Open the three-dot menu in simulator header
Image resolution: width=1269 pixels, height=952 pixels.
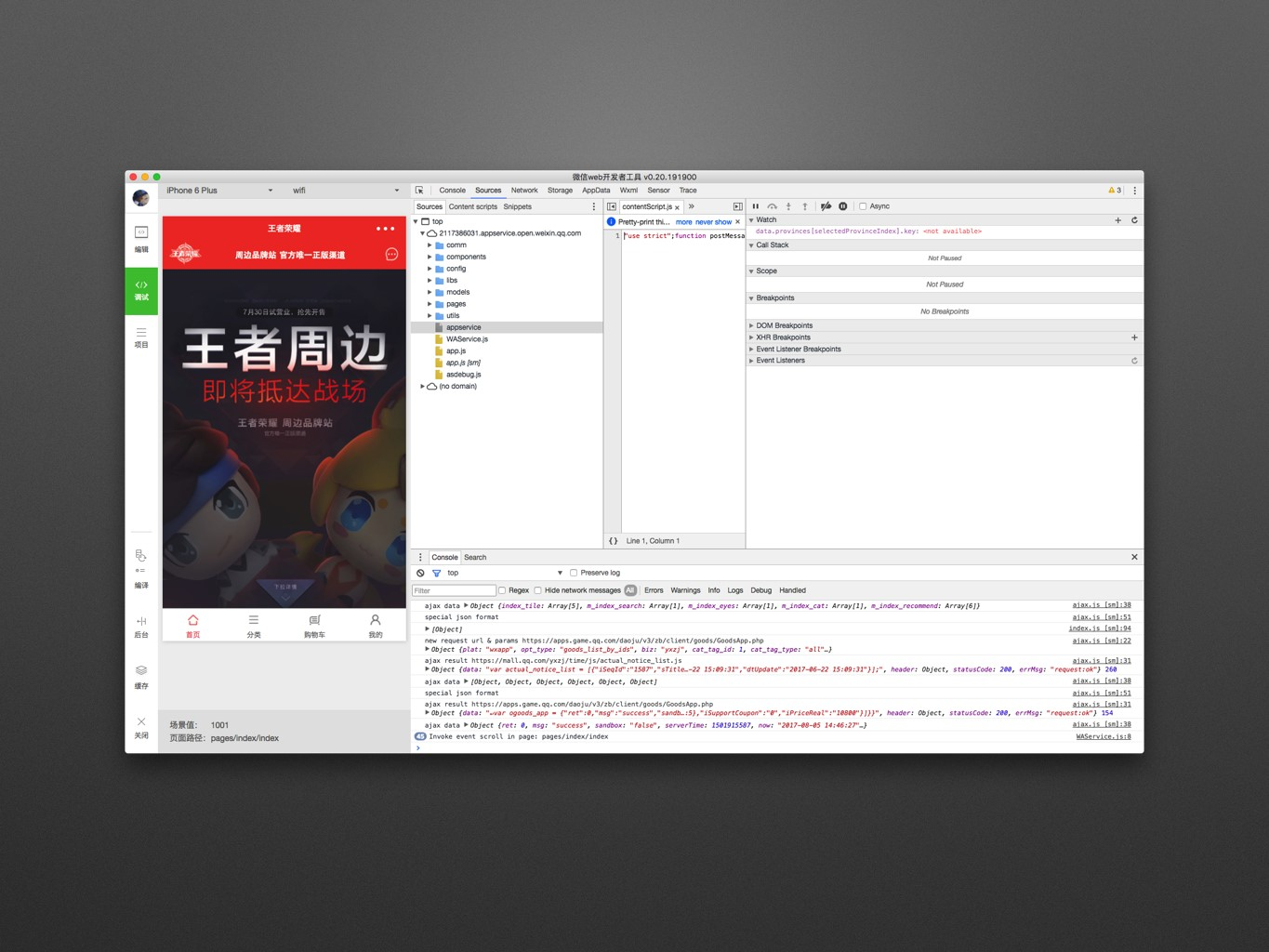coord(385,229)
